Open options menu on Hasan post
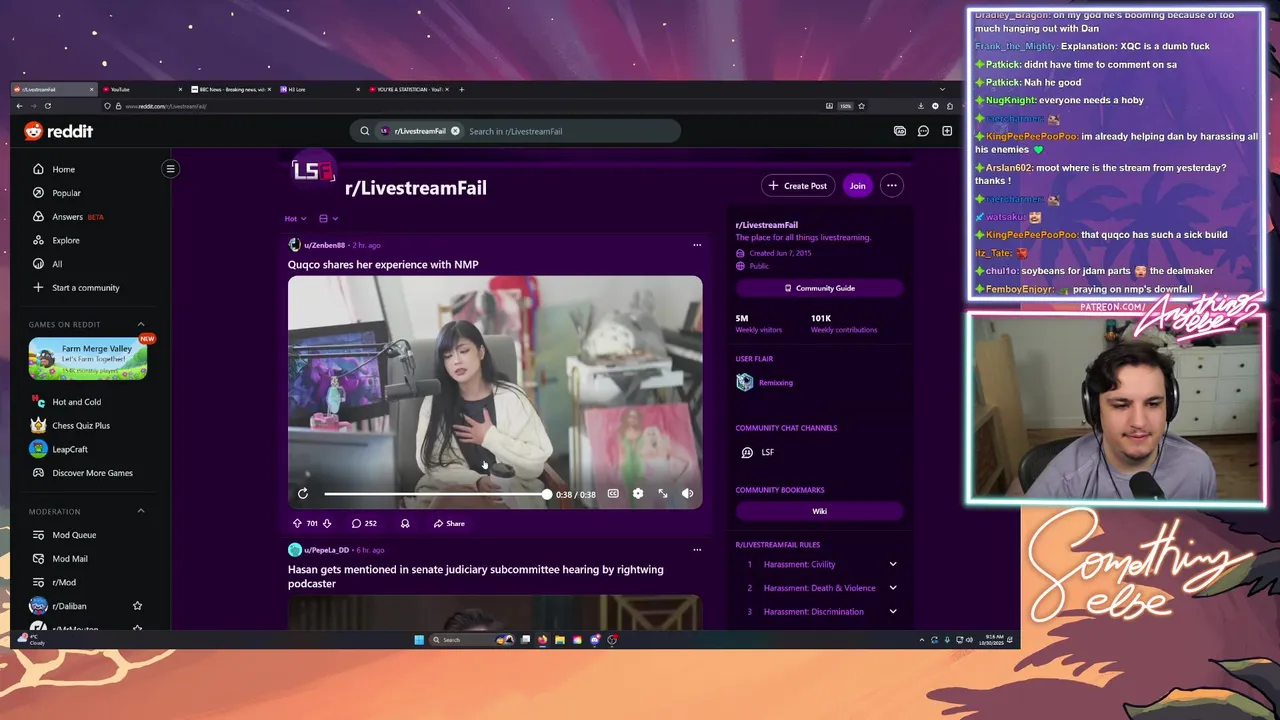 pos(697,550)
